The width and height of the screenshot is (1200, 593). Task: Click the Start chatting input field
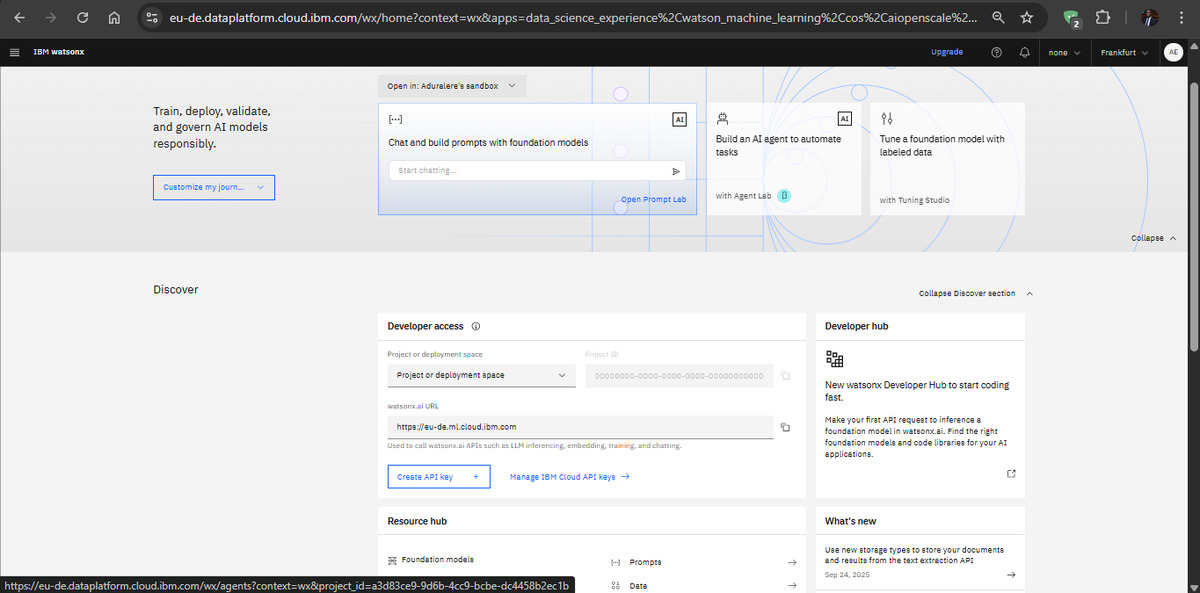click(x=528, y=171)
